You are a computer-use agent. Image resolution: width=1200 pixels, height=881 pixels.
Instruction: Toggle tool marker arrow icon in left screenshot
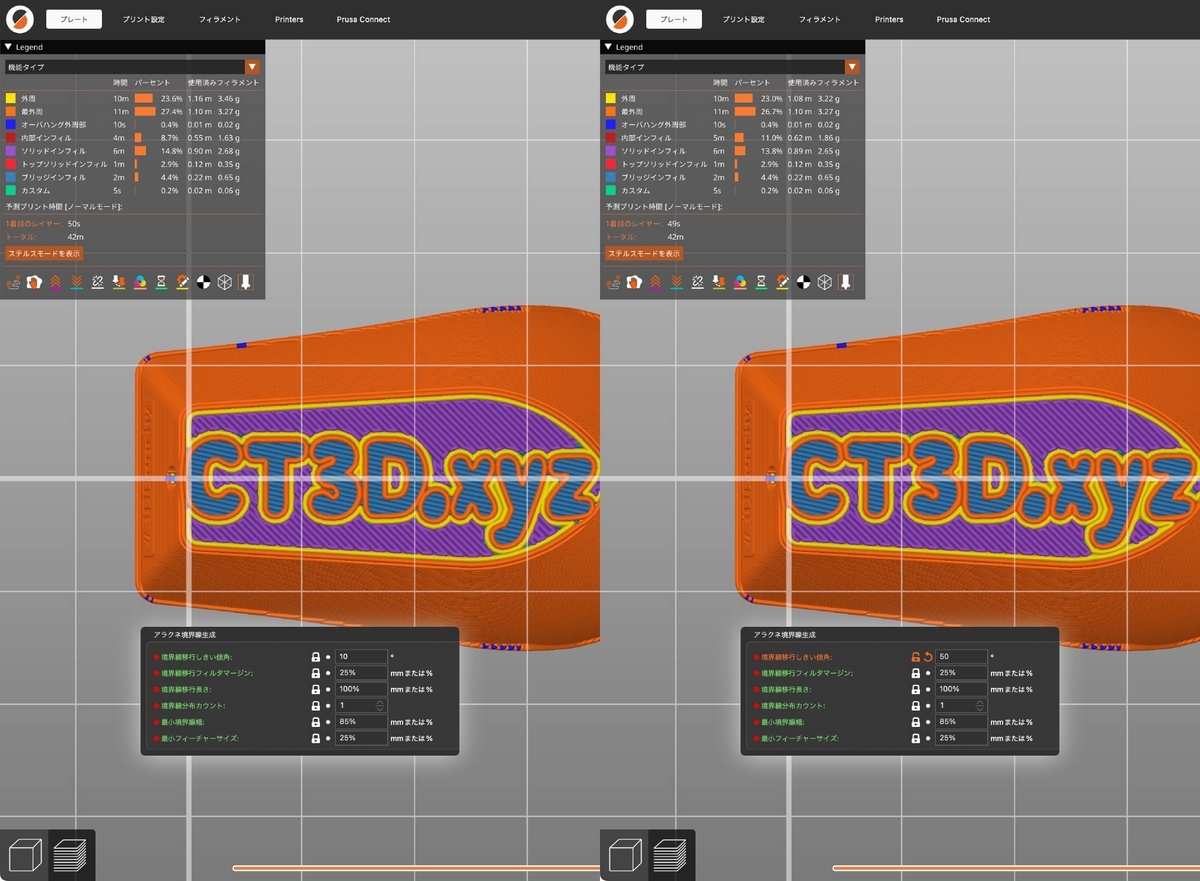coord(245,282)
